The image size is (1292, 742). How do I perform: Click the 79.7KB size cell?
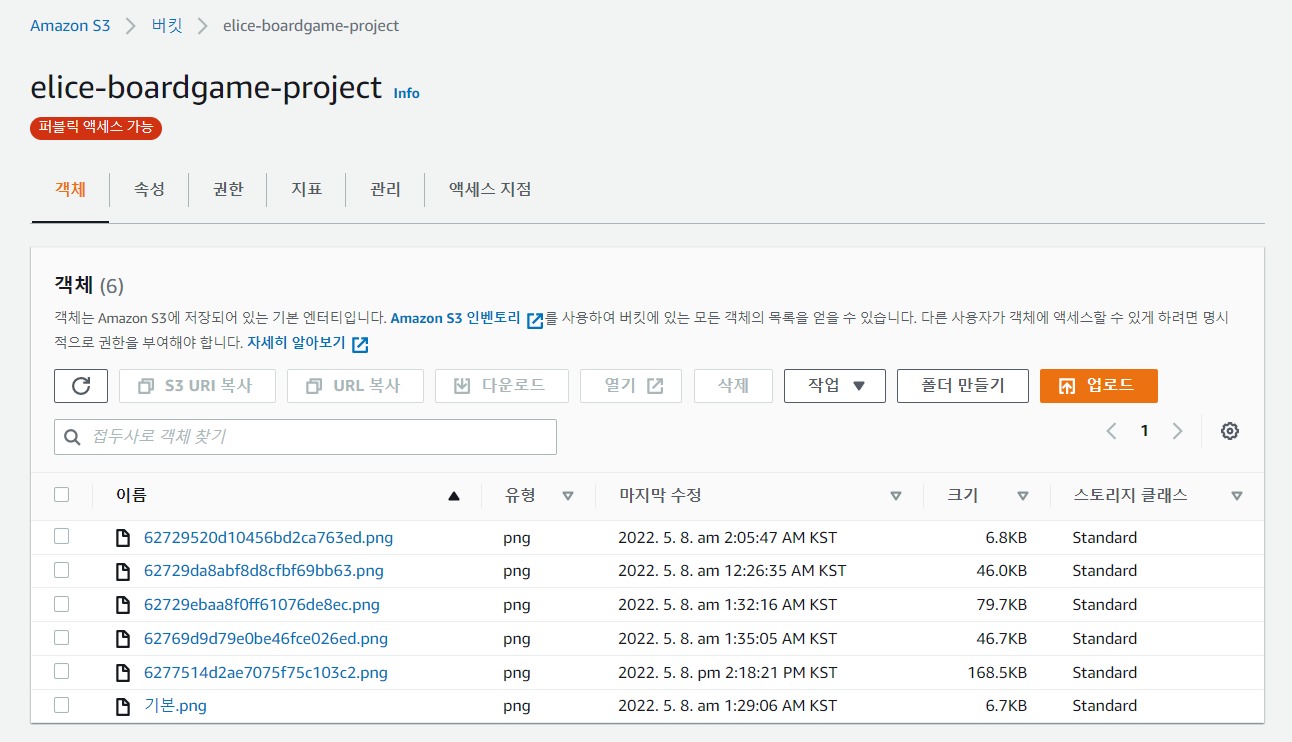1002,605
